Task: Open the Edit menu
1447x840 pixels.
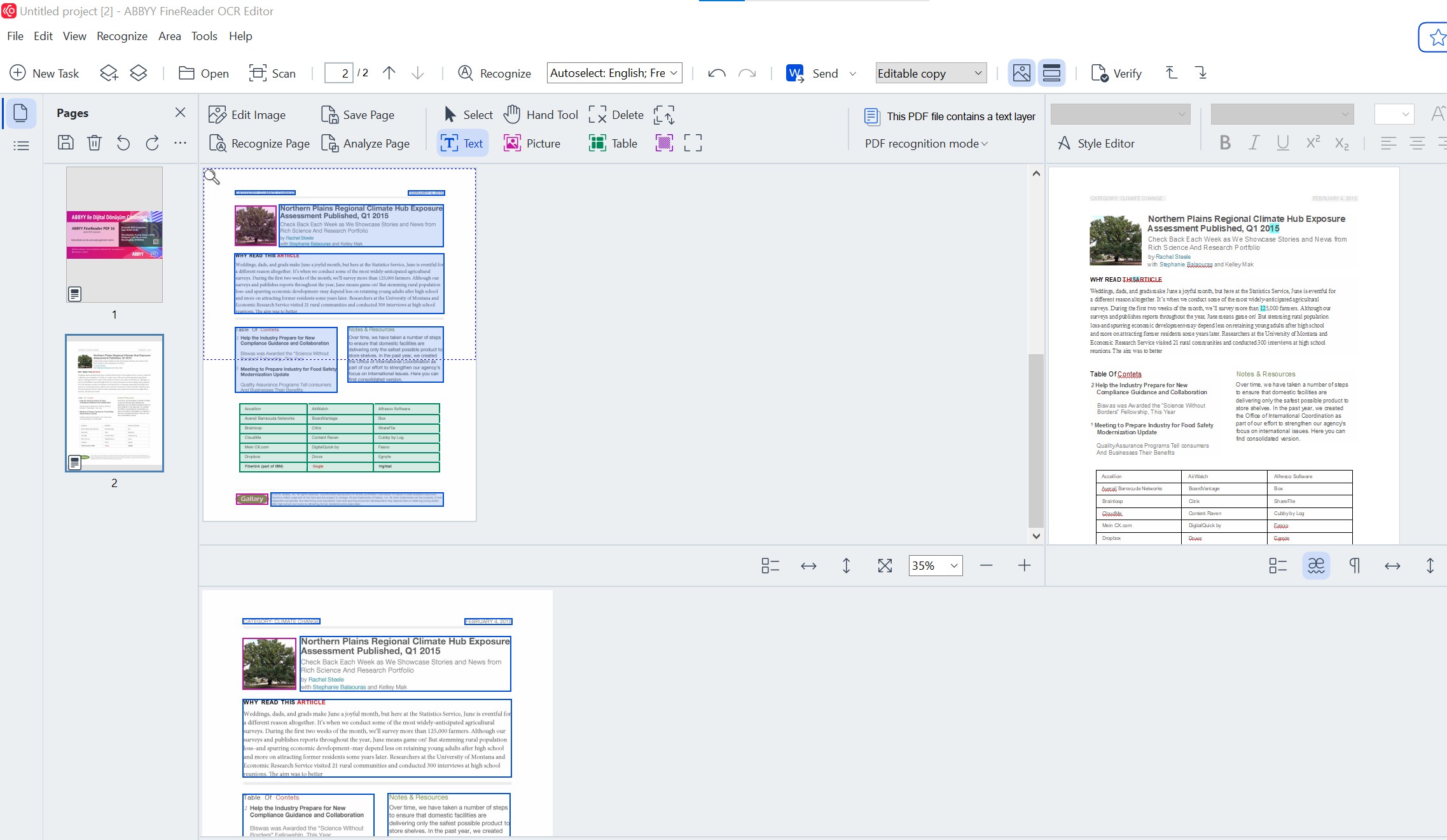Action: 43,36
